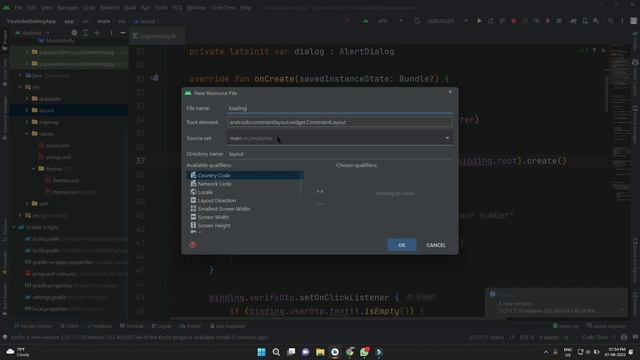
Task: Open the Logcat tool window
Action: (x=162, y=326)
